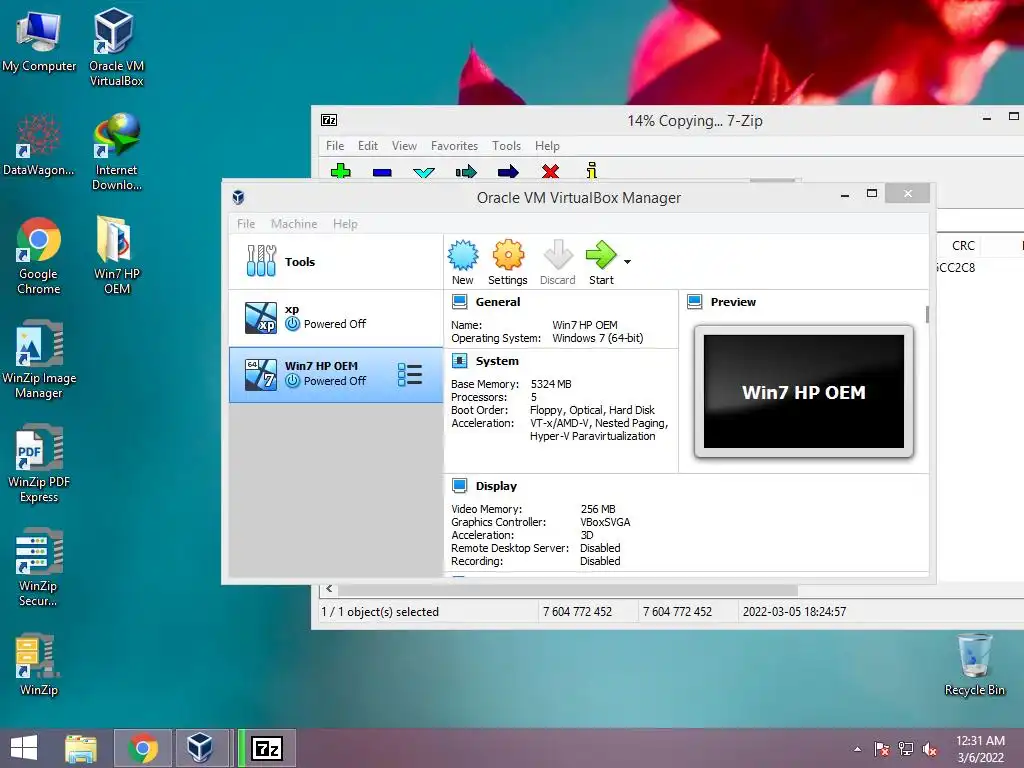The width and height of the screenshot is (1024, 768).
Task: Open the VirtualBox Machine menu
Action: pyautogui.click(x=294, y=224)
